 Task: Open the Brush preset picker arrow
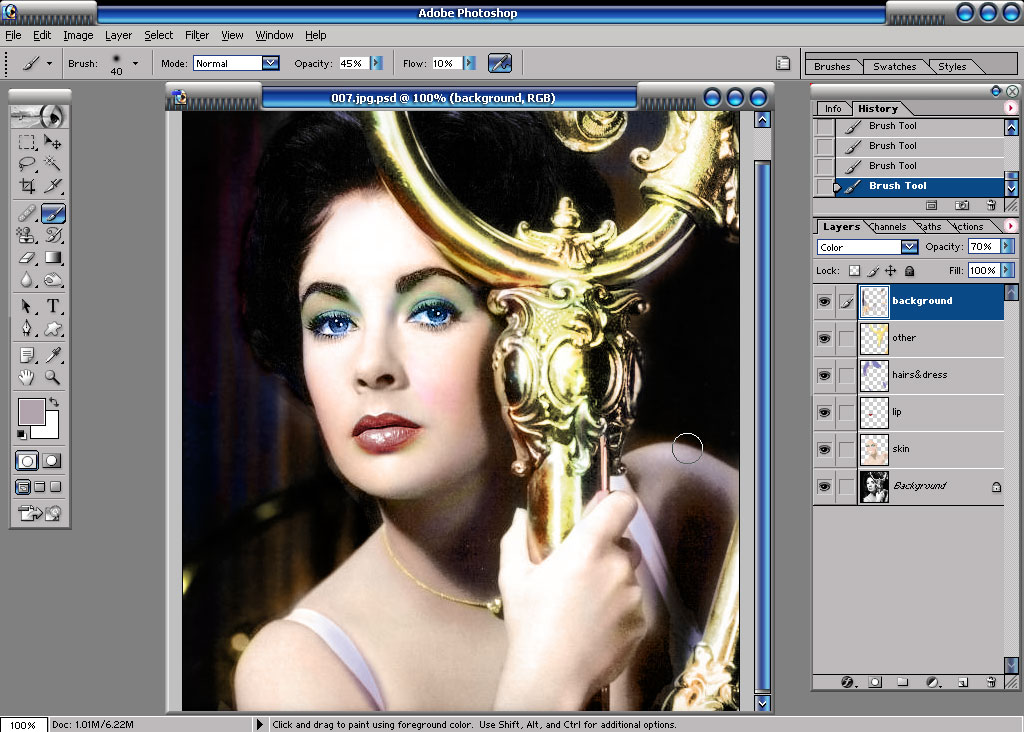point(135,63)
